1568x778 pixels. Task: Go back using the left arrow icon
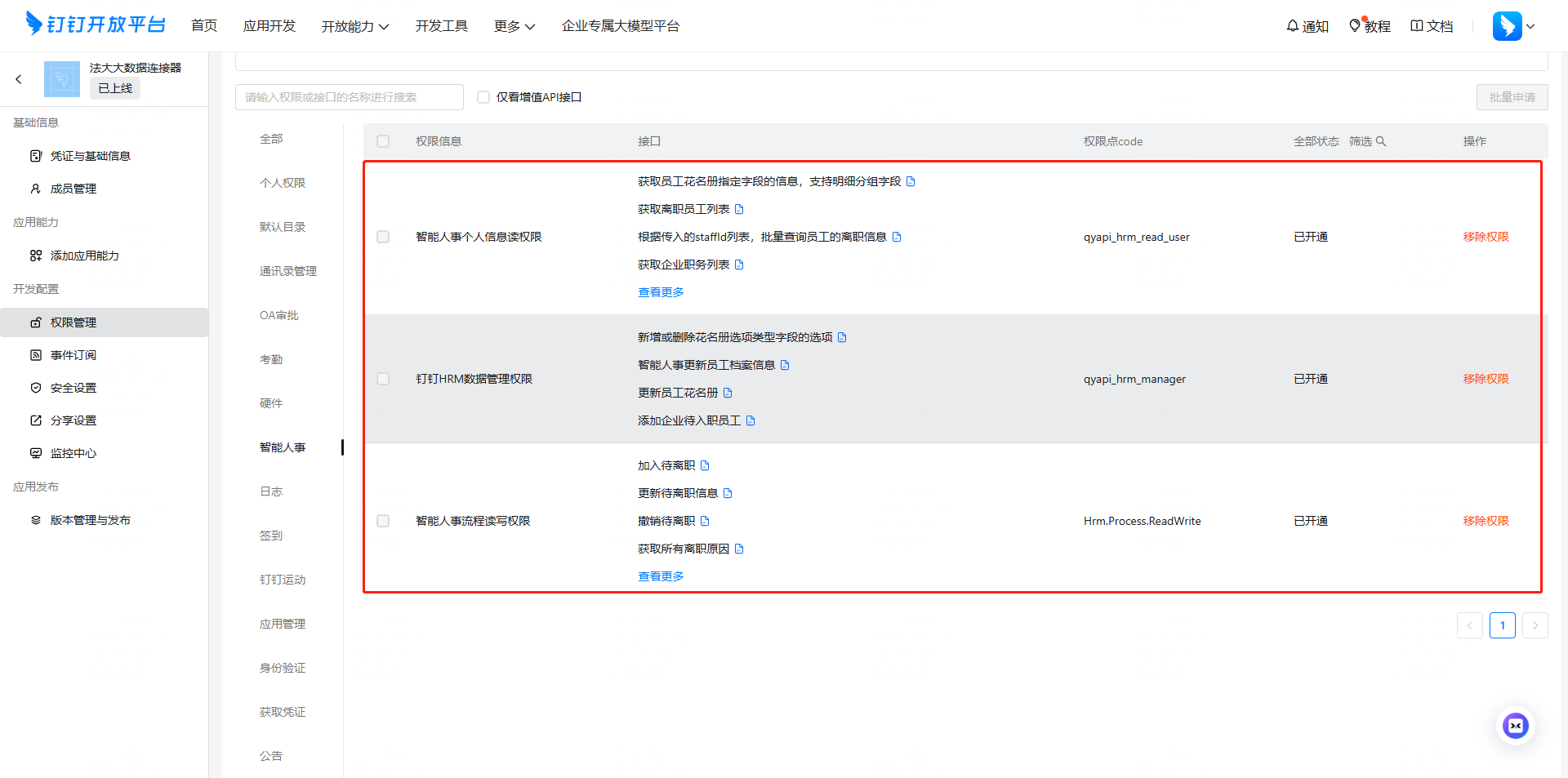click(x=19, y=79)
